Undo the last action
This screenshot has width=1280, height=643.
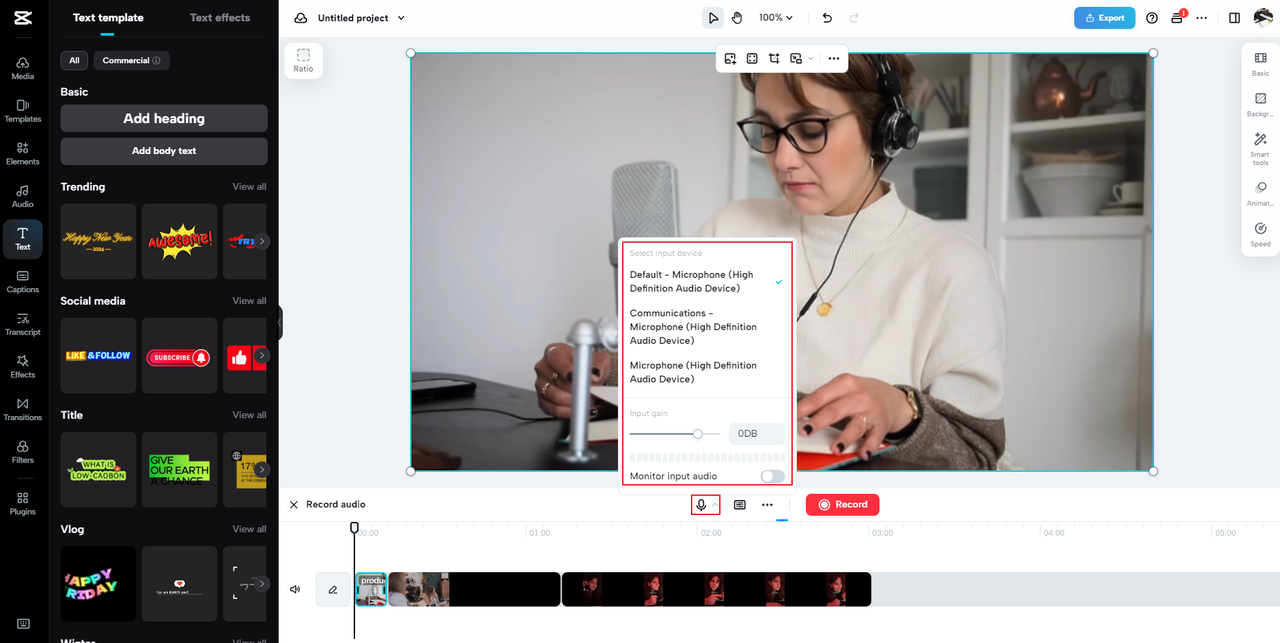827,18
